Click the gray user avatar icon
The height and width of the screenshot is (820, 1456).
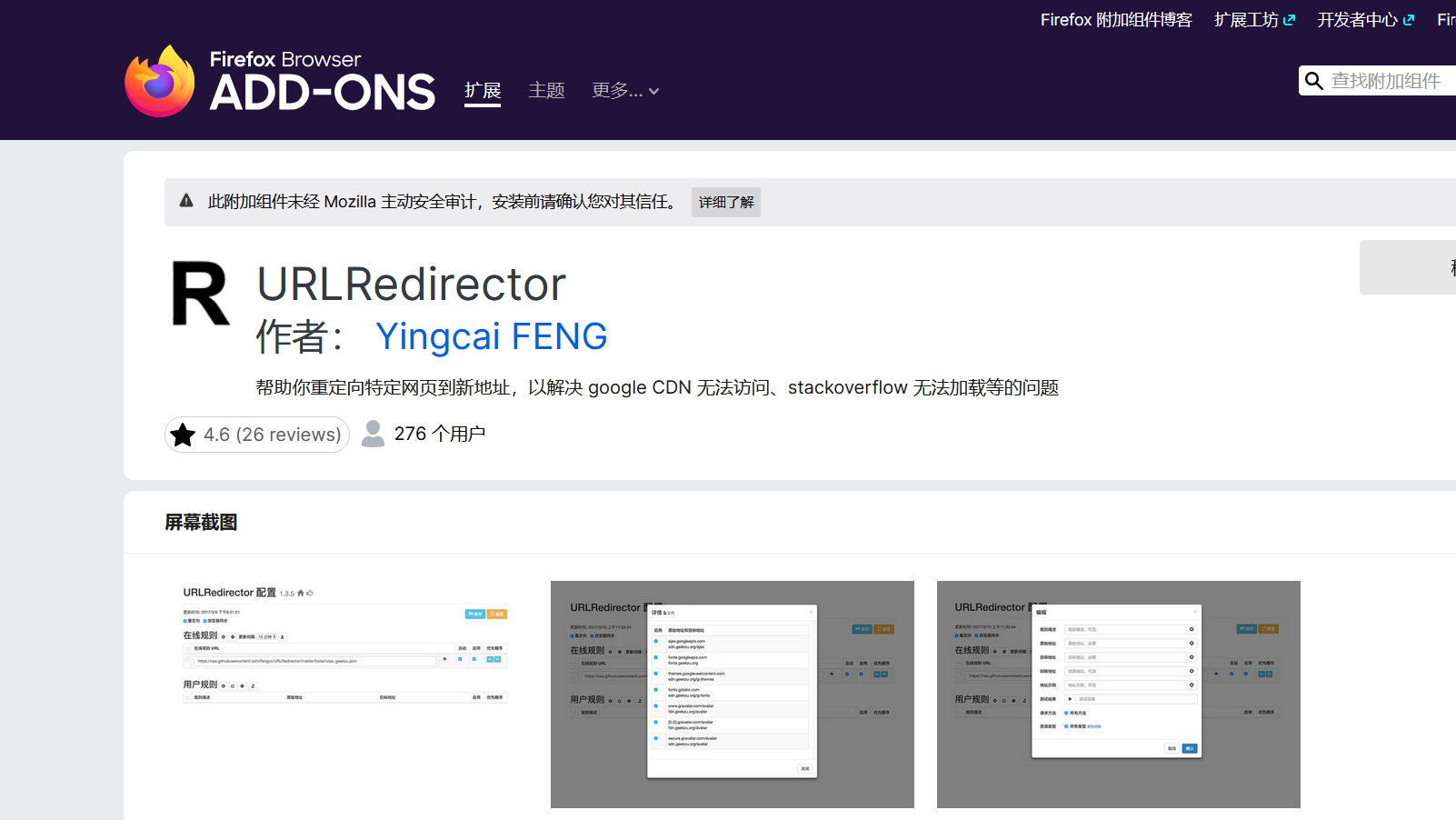[x=373, y=434]
